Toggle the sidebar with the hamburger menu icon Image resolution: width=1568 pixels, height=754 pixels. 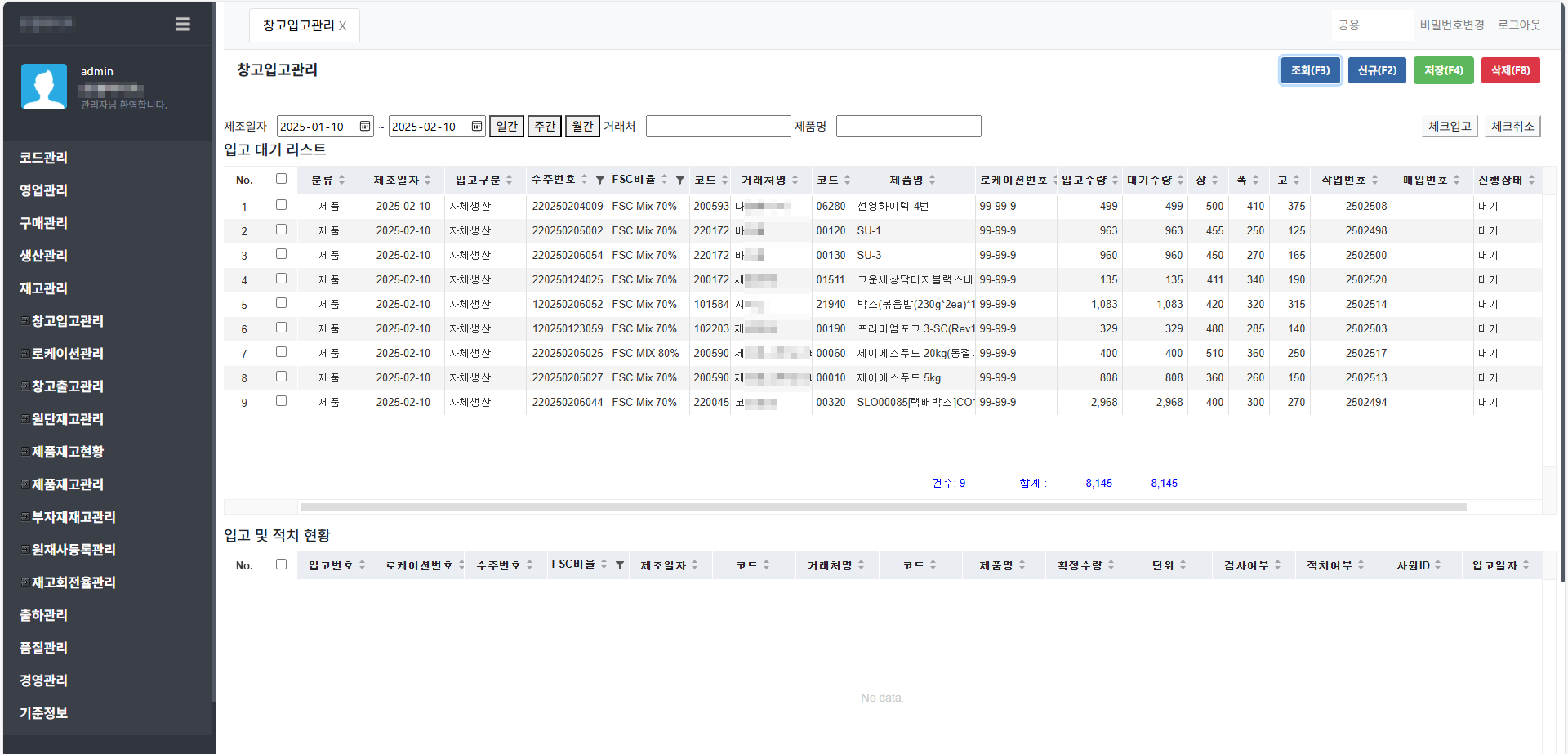click(x=183, y=25)
